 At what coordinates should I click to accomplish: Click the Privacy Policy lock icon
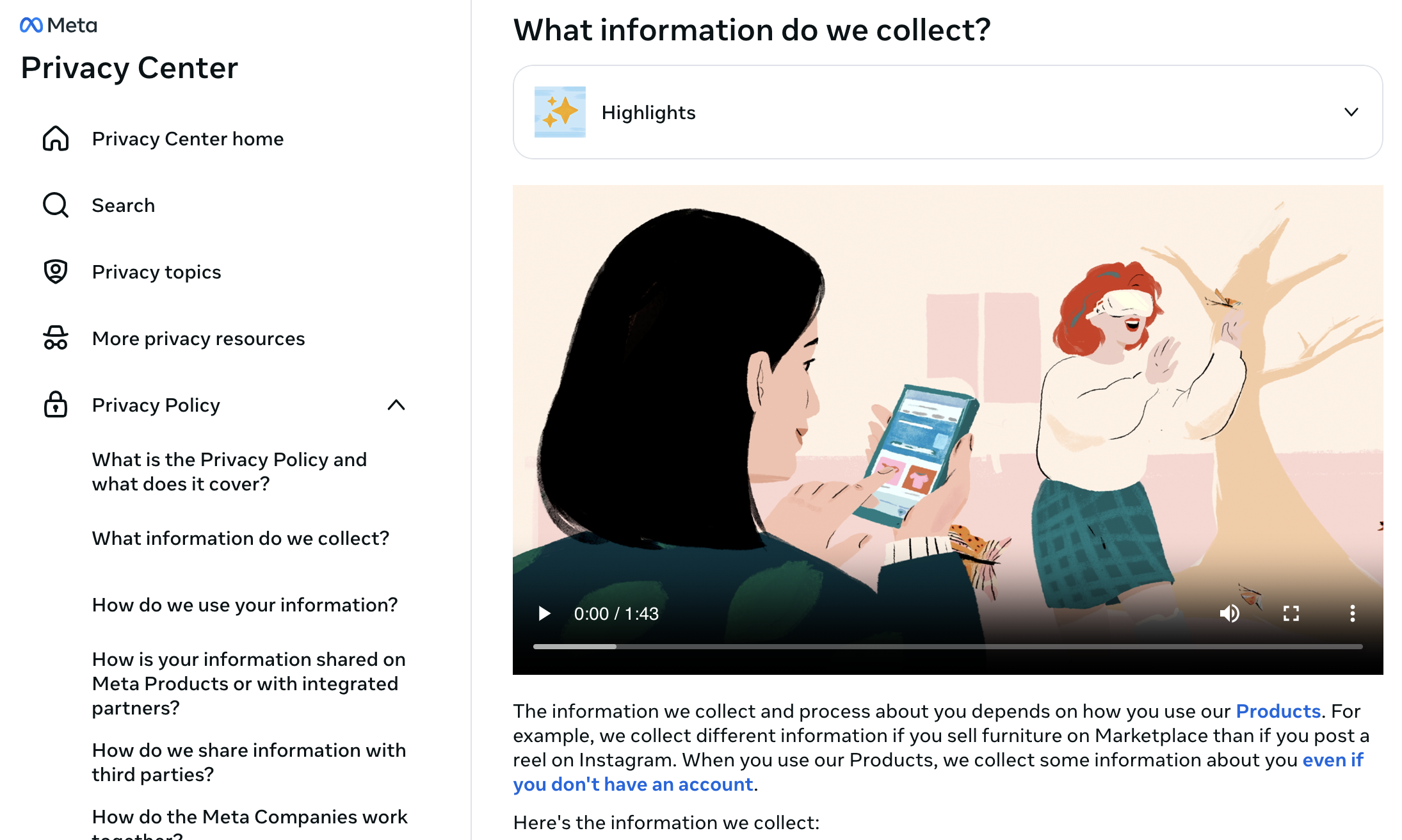click(56, 405)
